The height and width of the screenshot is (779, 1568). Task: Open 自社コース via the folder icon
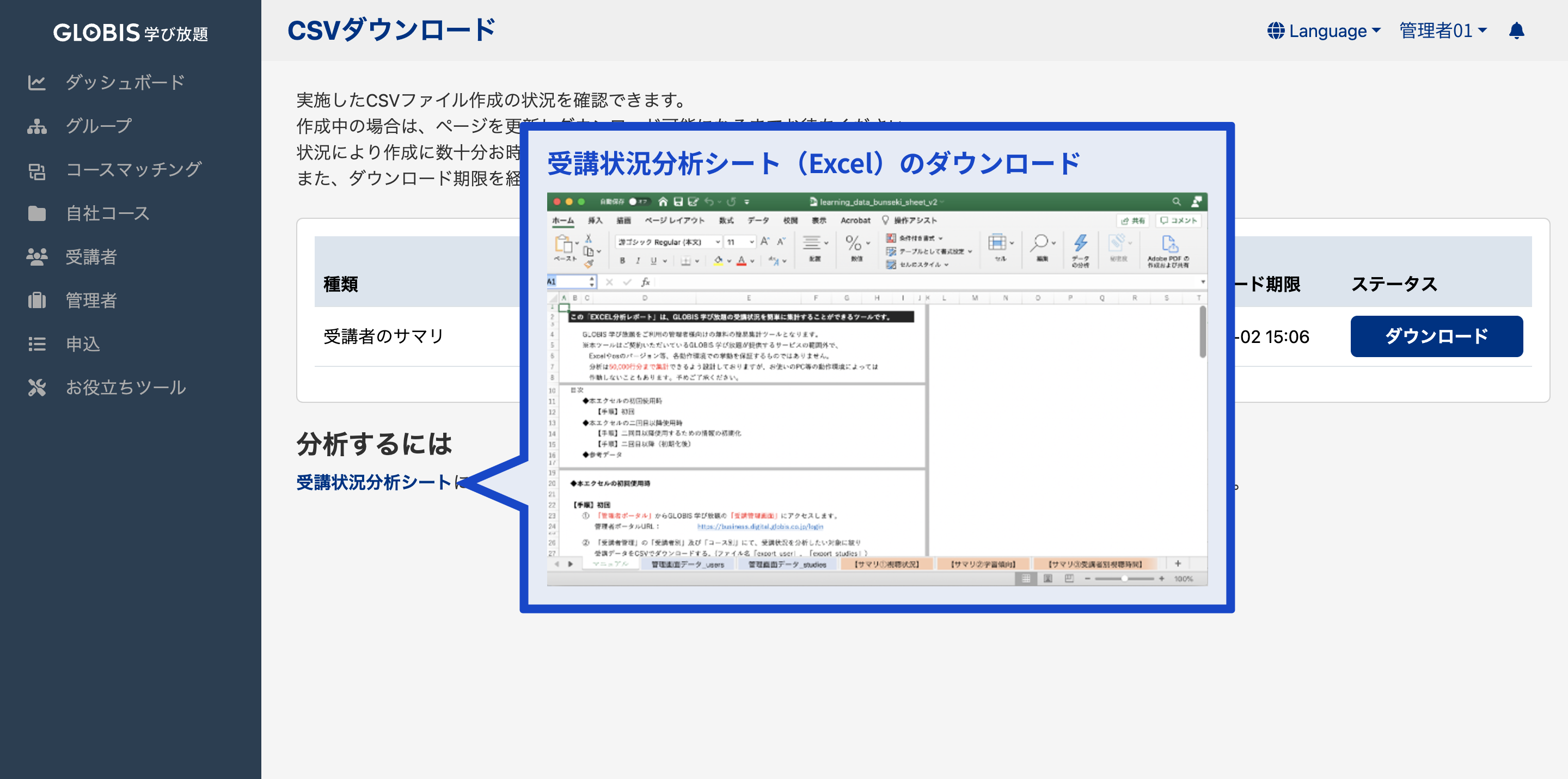coord(36,213)
